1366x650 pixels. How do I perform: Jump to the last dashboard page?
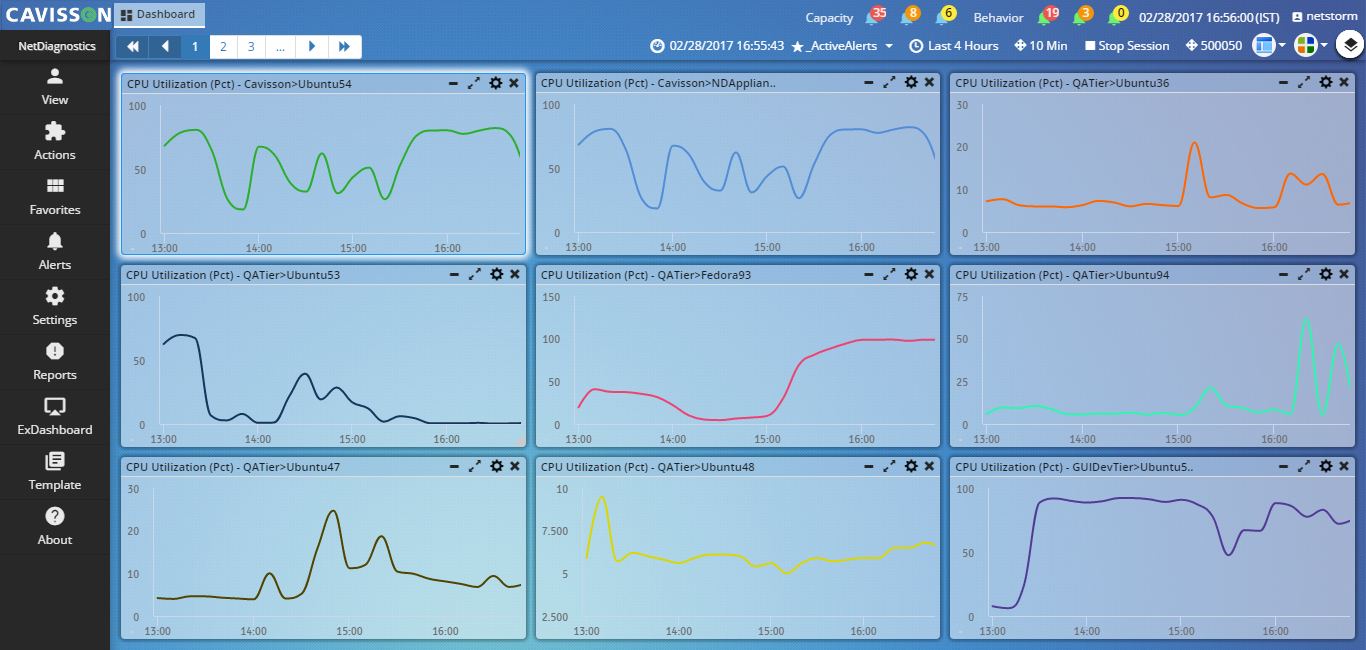pyautogui.click(x=345, y=46)
